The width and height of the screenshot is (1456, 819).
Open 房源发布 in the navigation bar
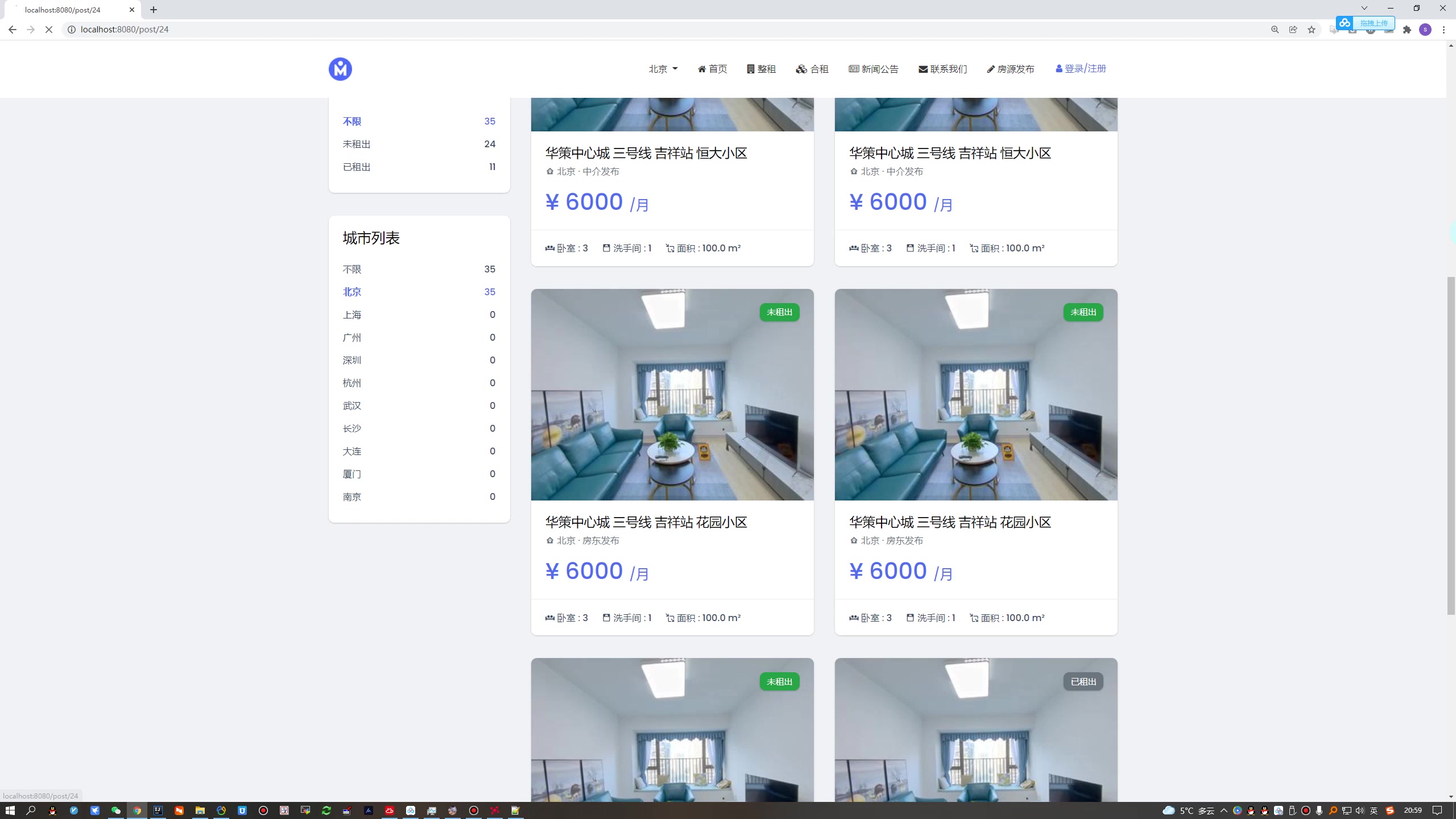1011,69
